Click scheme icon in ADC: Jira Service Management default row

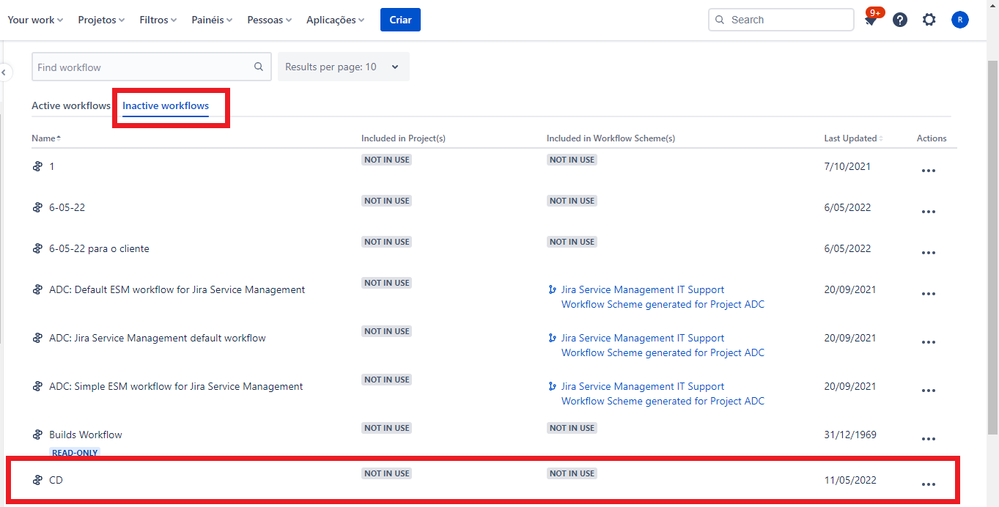click(552, 338)
